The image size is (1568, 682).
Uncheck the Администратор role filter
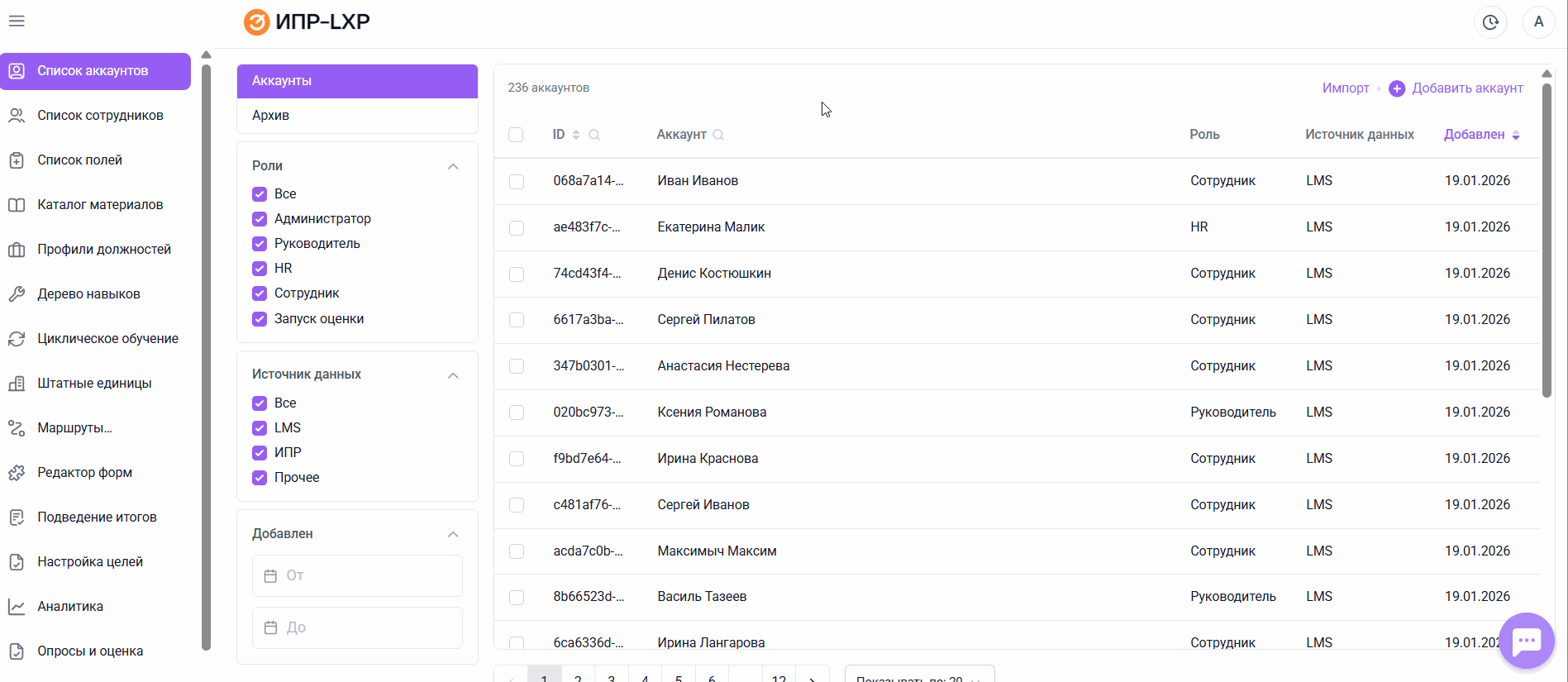(x=260, y=219)
